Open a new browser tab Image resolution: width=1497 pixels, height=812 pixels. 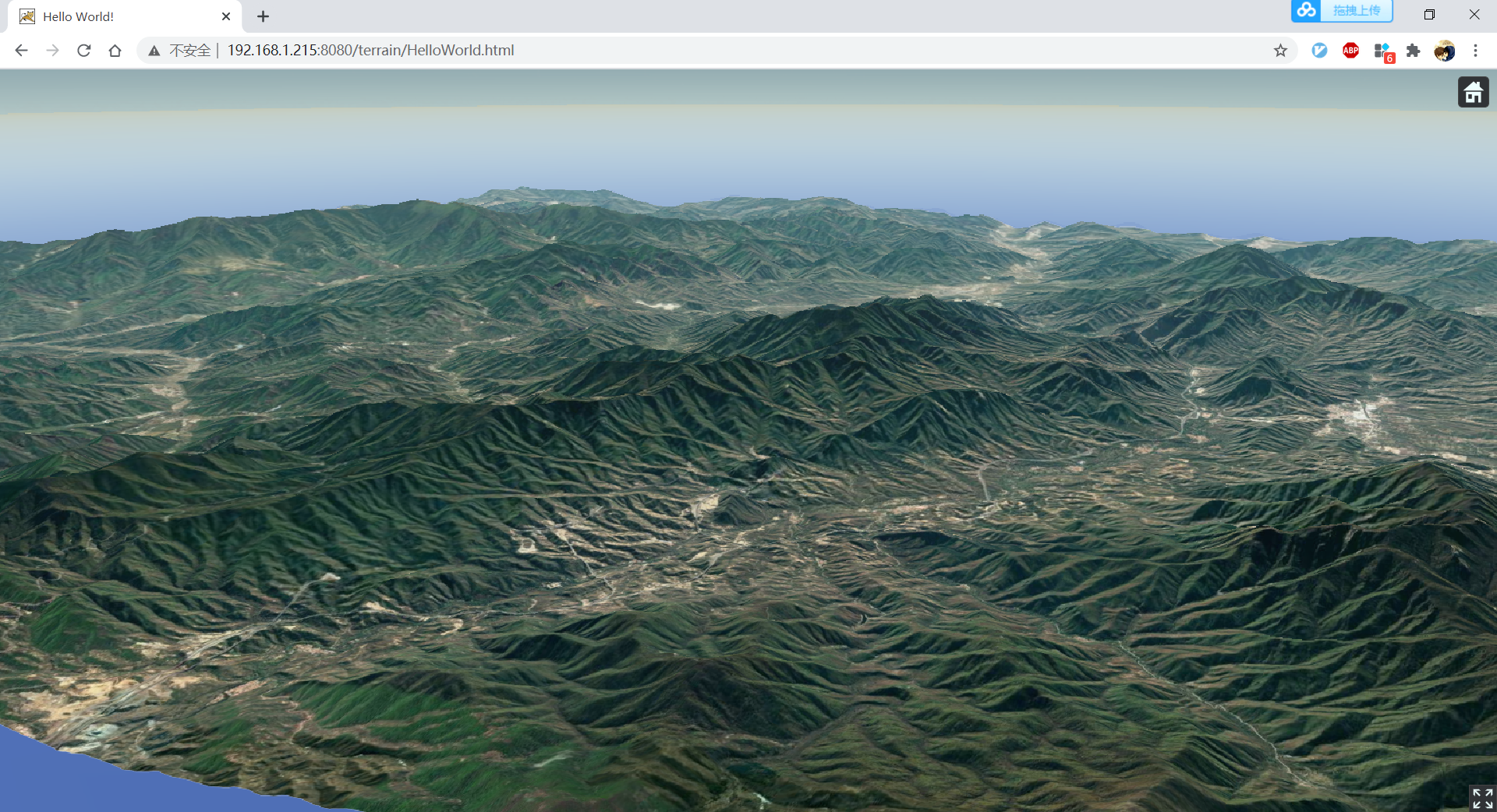tap(263, 16)
